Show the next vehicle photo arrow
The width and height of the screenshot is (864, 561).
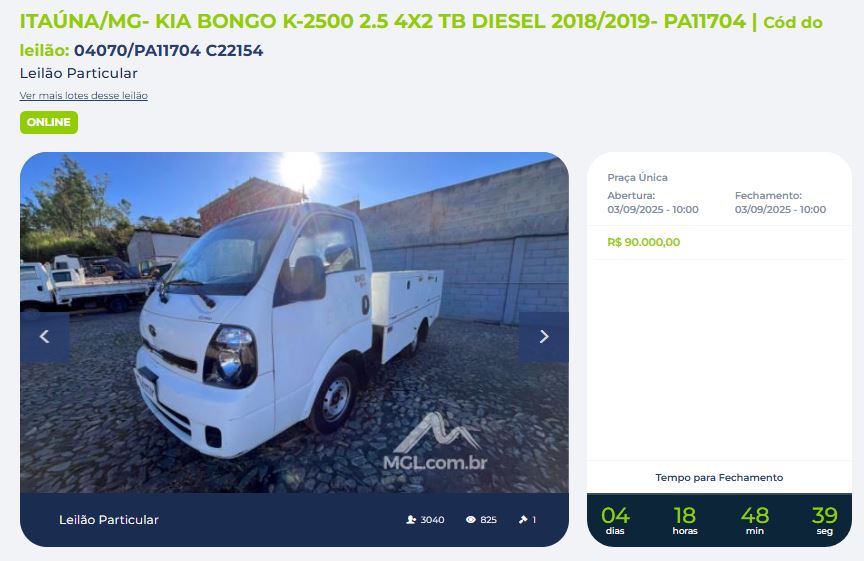tap(544, 337)
